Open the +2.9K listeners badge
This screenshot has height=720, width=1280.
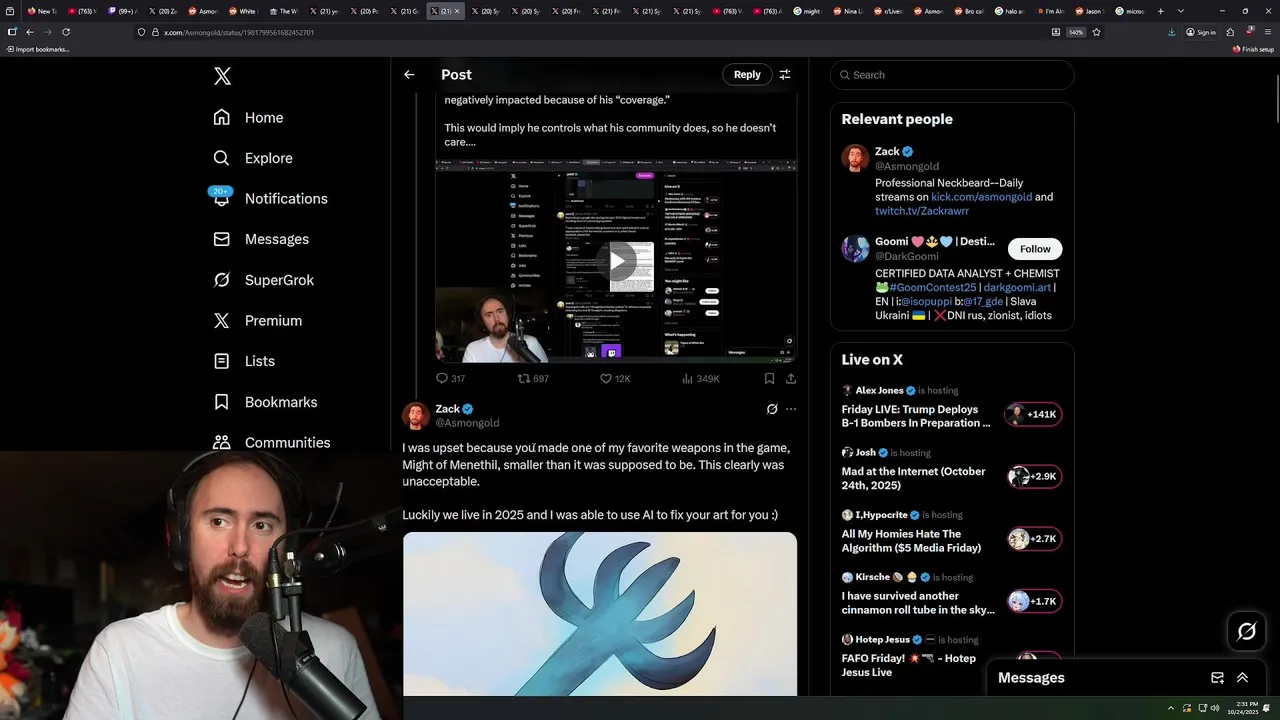[1033, 476]
